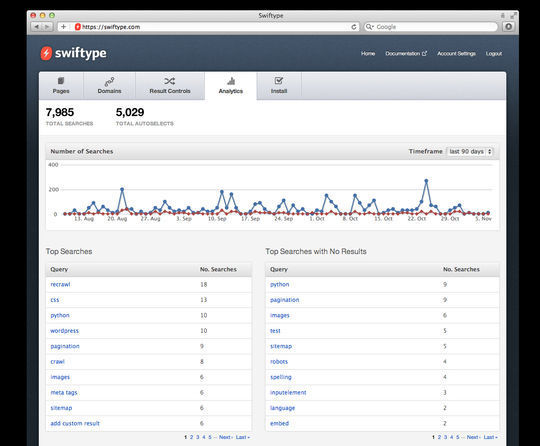Screen dimensions: 540x446
Task: Click the 7,985 total searches figure
Action: pyautogui.click(x=60, y=112)
